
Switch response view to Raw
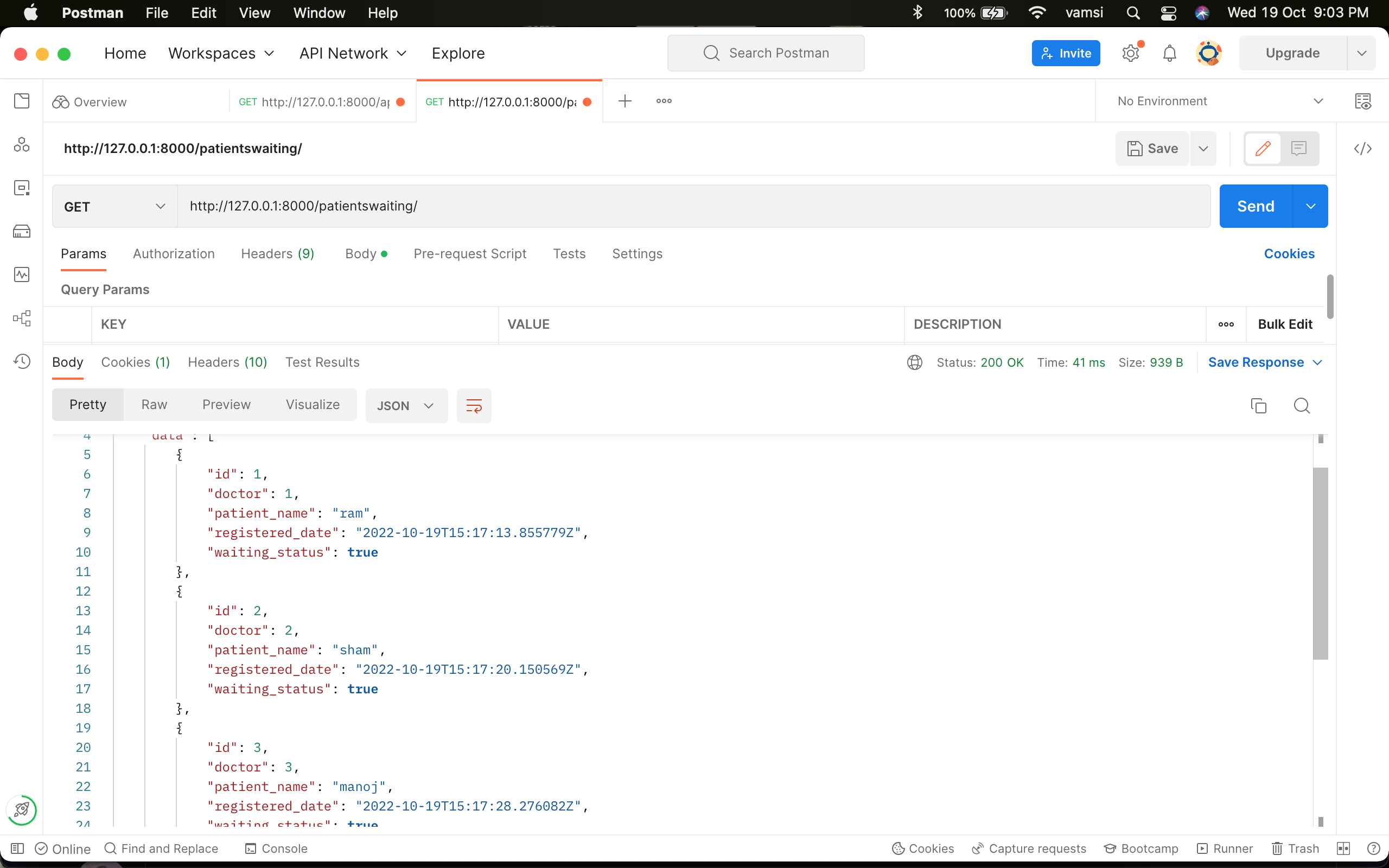tap(153, 404)
